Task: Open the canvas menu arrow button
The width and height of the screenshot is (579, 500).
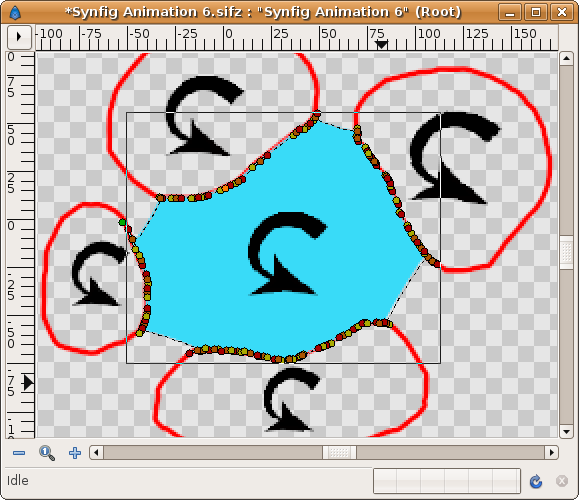Action: (19, 37)
